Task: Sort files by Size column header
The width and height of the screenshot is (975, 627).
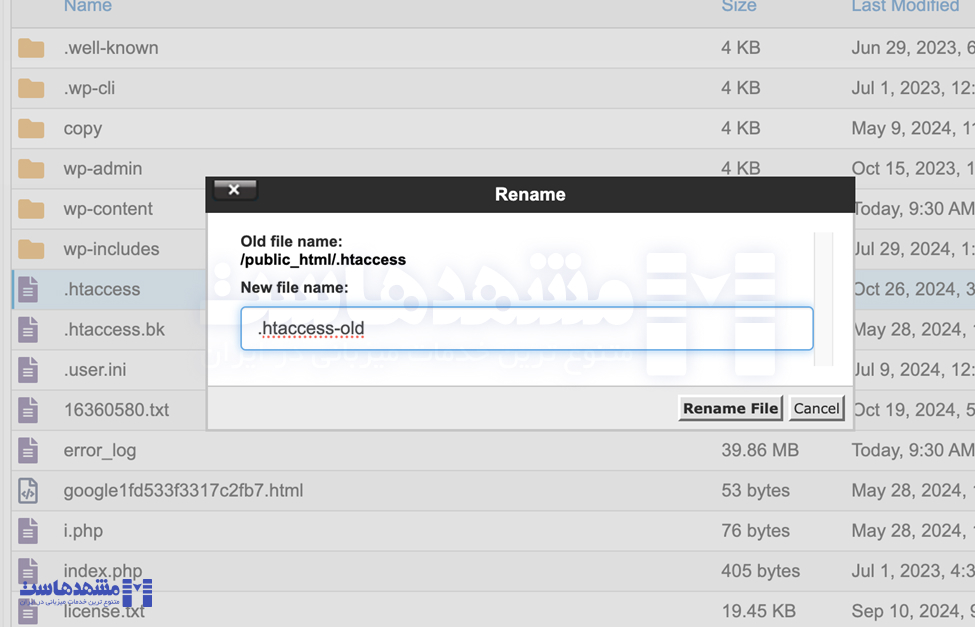Action: click(x=739, y=7)
